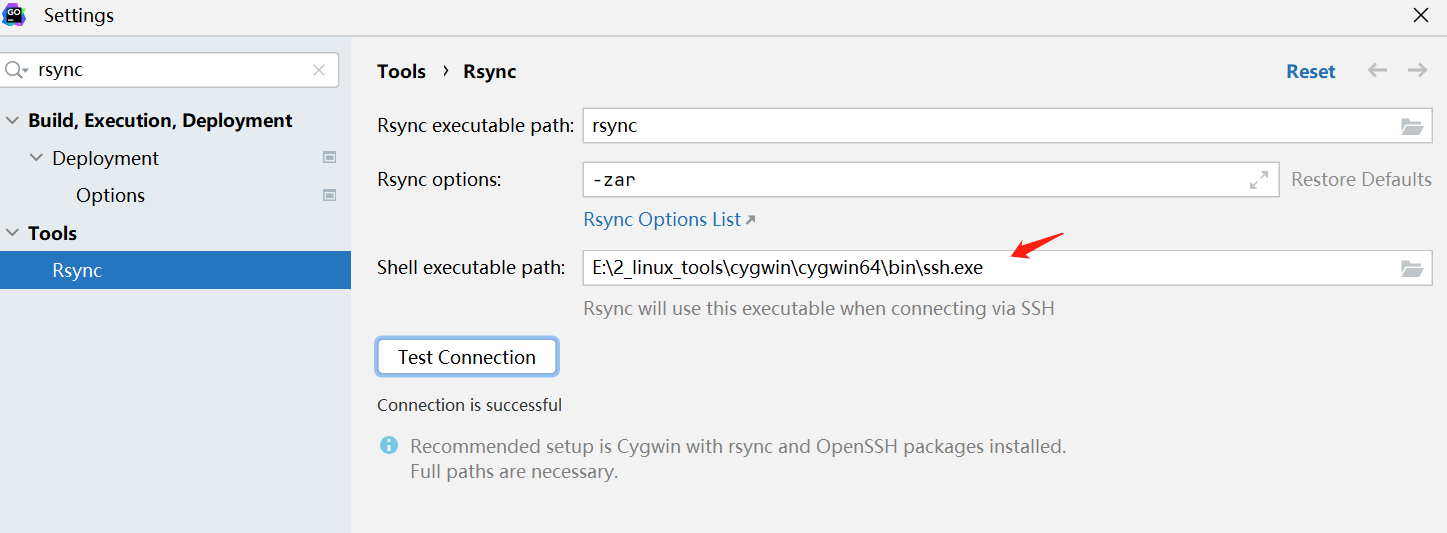
Task: Click Tools in the breadcrumb
Action: click(401, 71)
